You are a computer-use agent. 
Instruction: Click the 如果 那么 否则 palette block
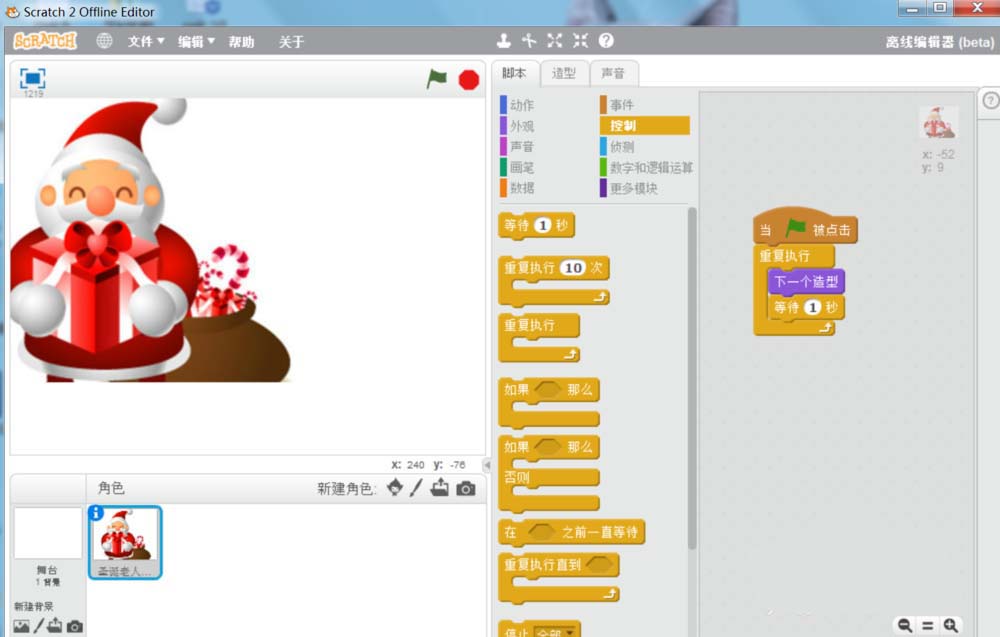548,473
